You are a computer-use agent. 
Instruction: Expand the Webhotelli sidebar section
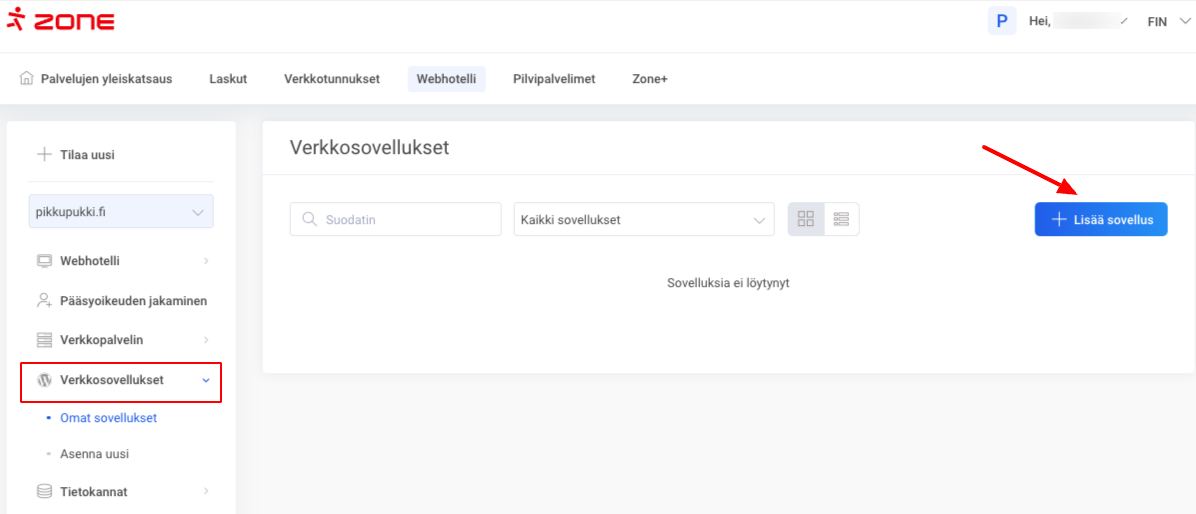121,261
